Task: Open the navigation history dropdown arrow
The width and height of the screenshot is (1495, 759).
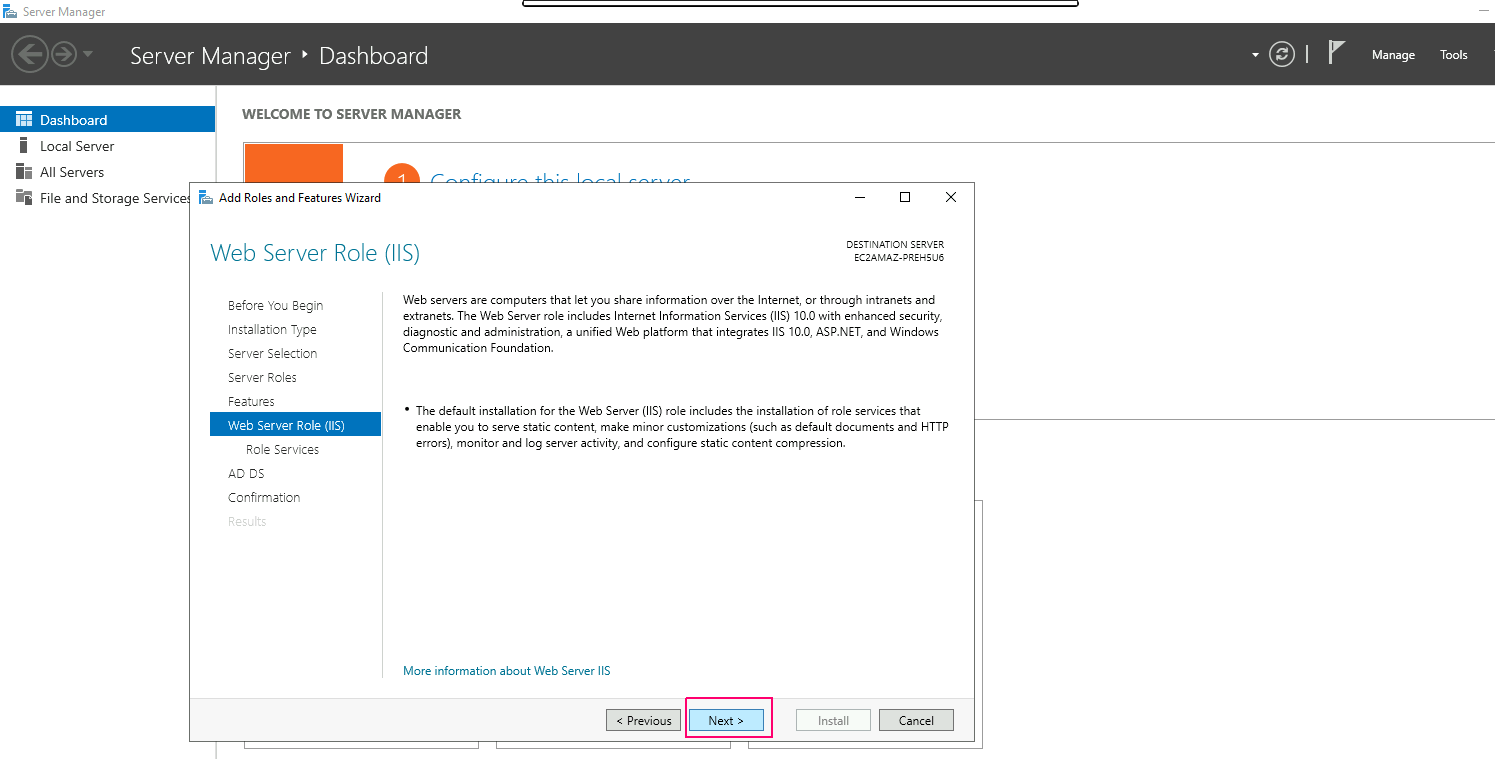Action: (88, 54)
